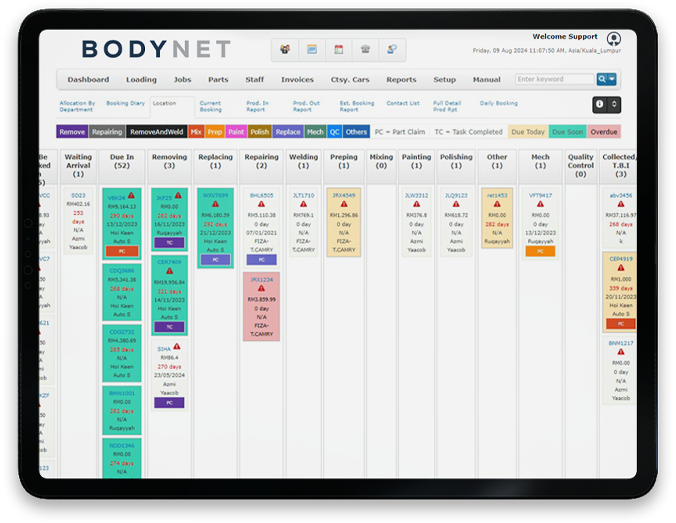Open the search options dropdown arrow
Screen dimensions: 676x523
[611, 79]
